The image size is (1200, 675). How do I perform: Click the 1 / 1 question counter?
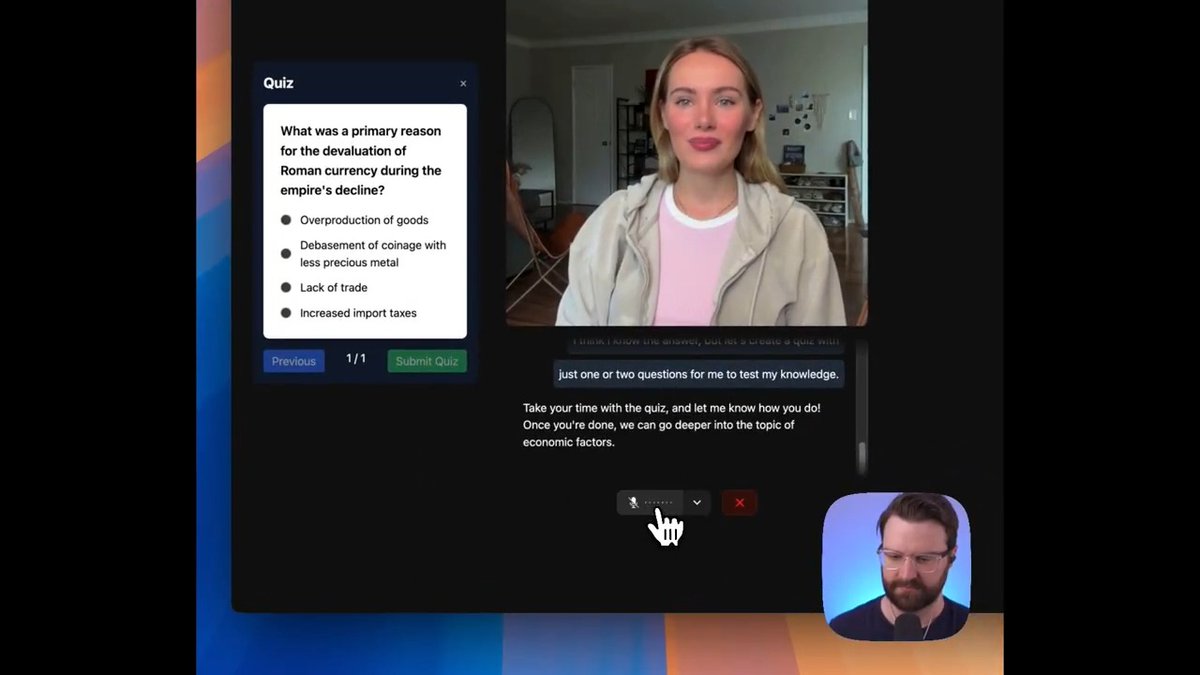point(356,359)
